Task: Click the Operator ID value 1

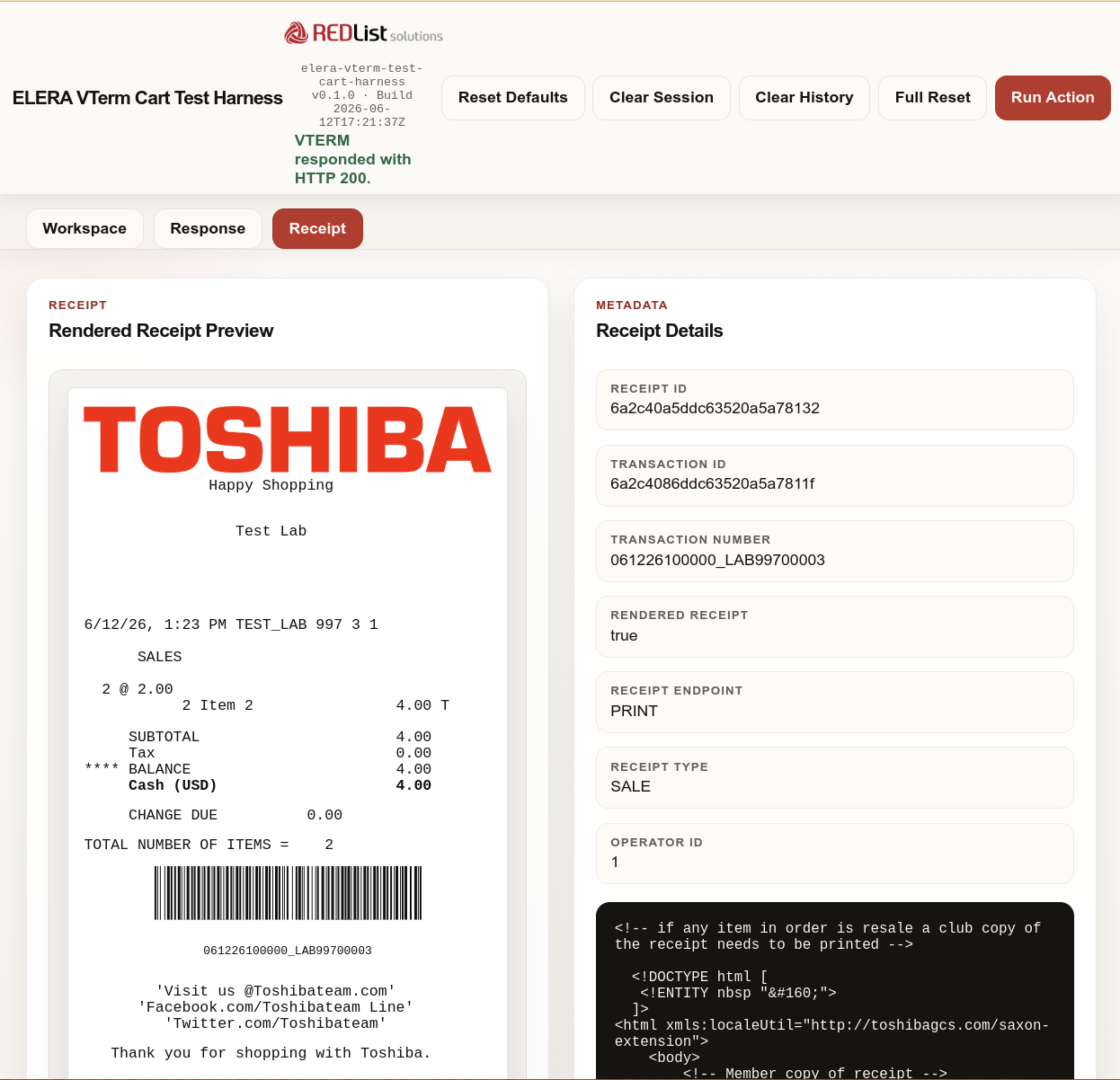Action: tap(615, 862)
